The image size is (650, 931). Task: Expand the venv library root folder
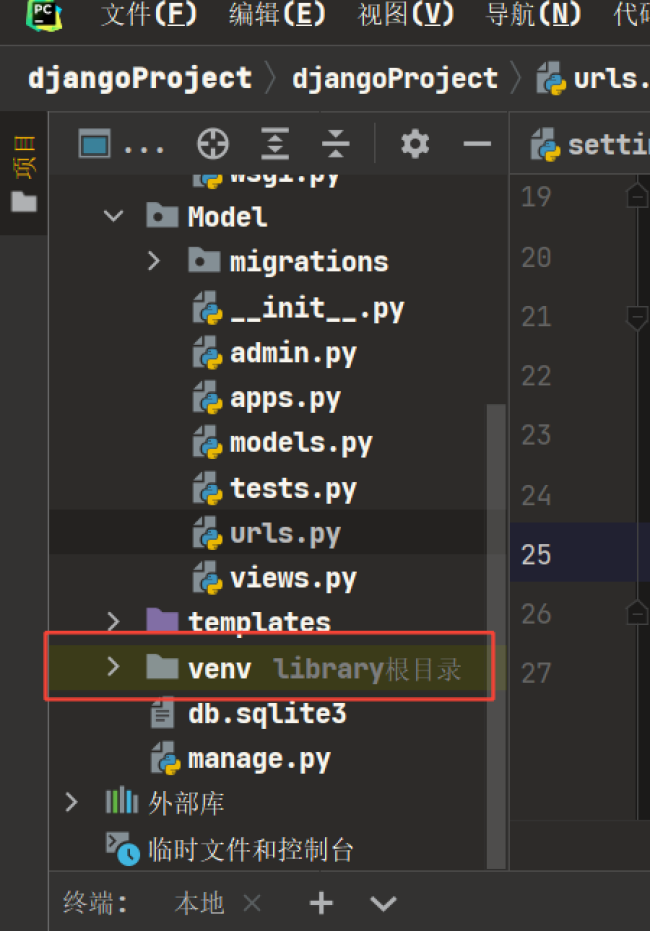point(114,667)
